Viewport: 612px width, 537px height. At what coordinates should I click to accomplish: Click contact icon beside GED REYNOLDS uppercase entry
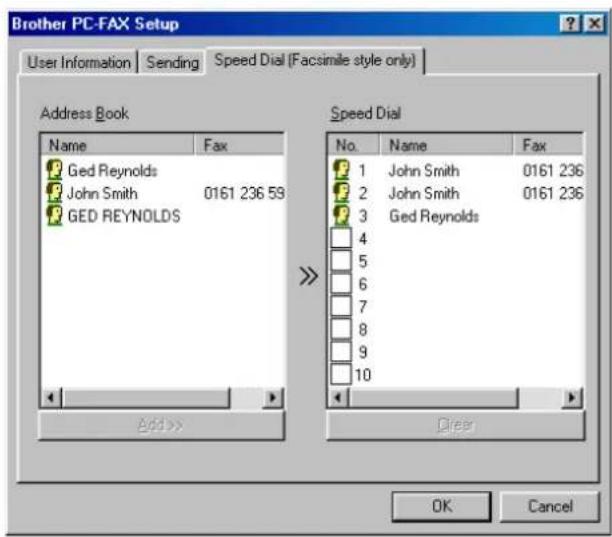pyautogui.click(x=54, y=215)
